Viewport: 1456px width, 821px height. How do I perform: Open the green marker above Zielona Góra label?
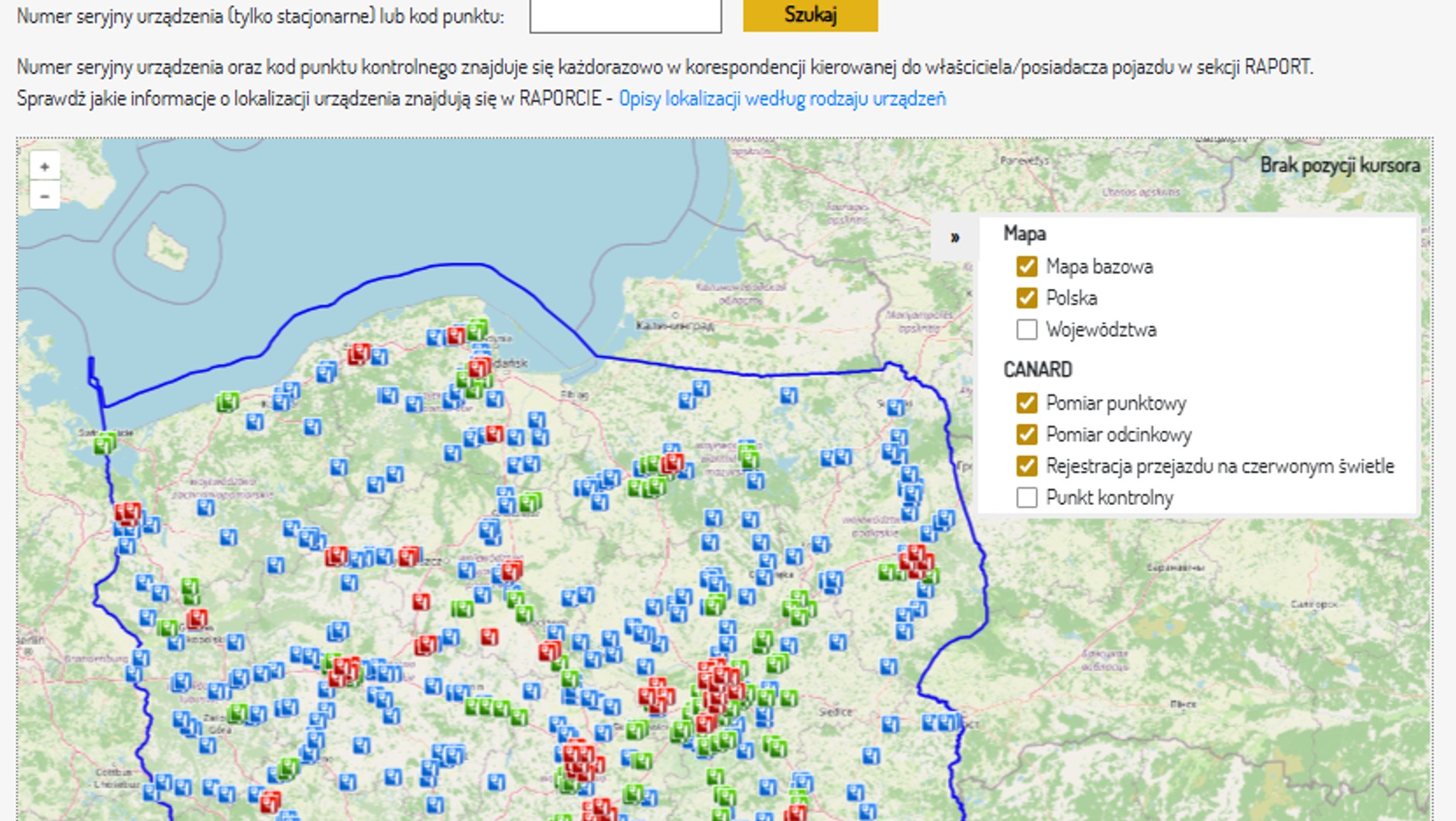(237, 713)
